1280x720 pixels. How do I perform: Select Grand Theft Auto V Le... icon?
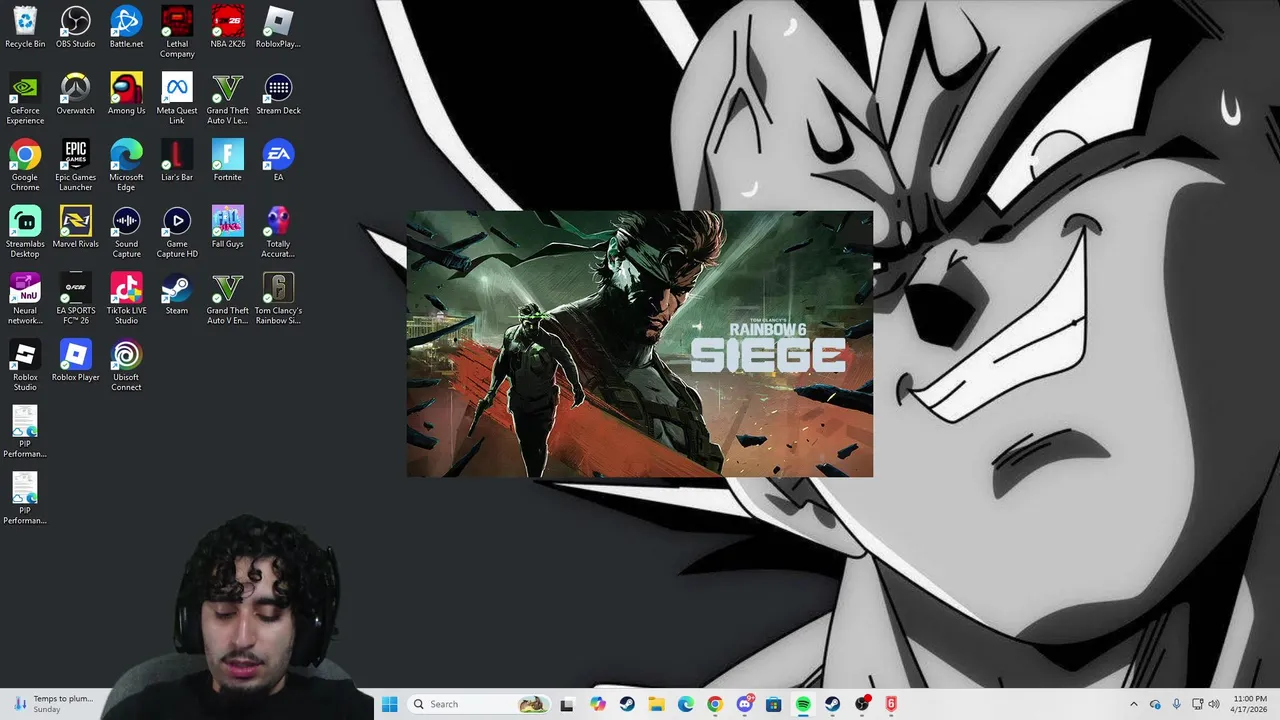click(x=228, y=99)
